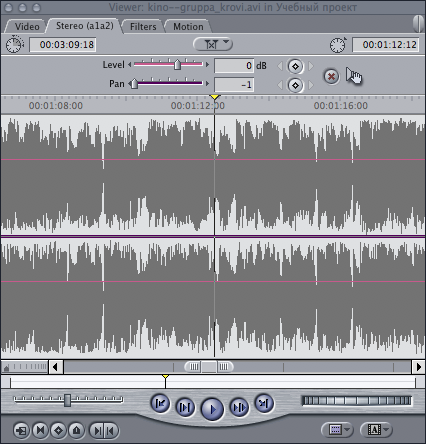Click the Mark In button

[x=96, y=431]
